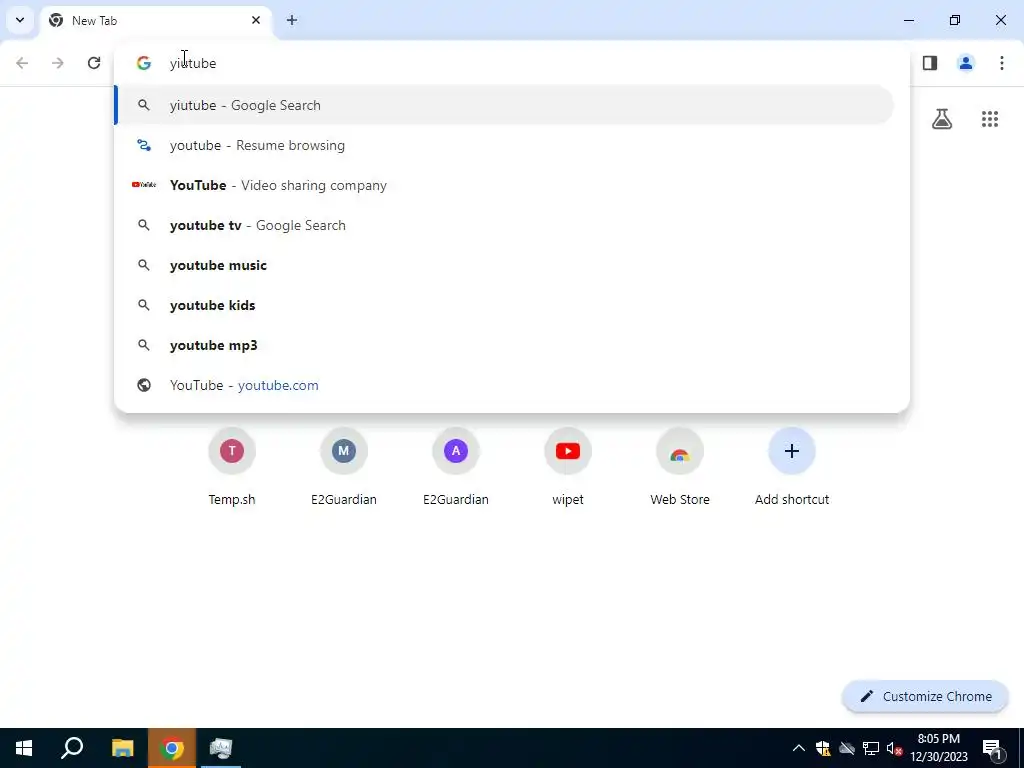Focus the address bar text yiutube
Viewport: 1024px width, 768px height.
(x=193, y=63)
